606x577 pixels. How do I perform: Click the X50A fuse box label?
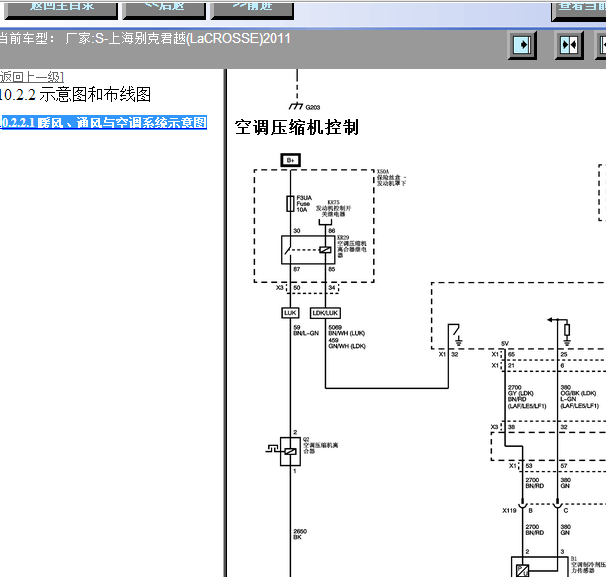point(391,177)
